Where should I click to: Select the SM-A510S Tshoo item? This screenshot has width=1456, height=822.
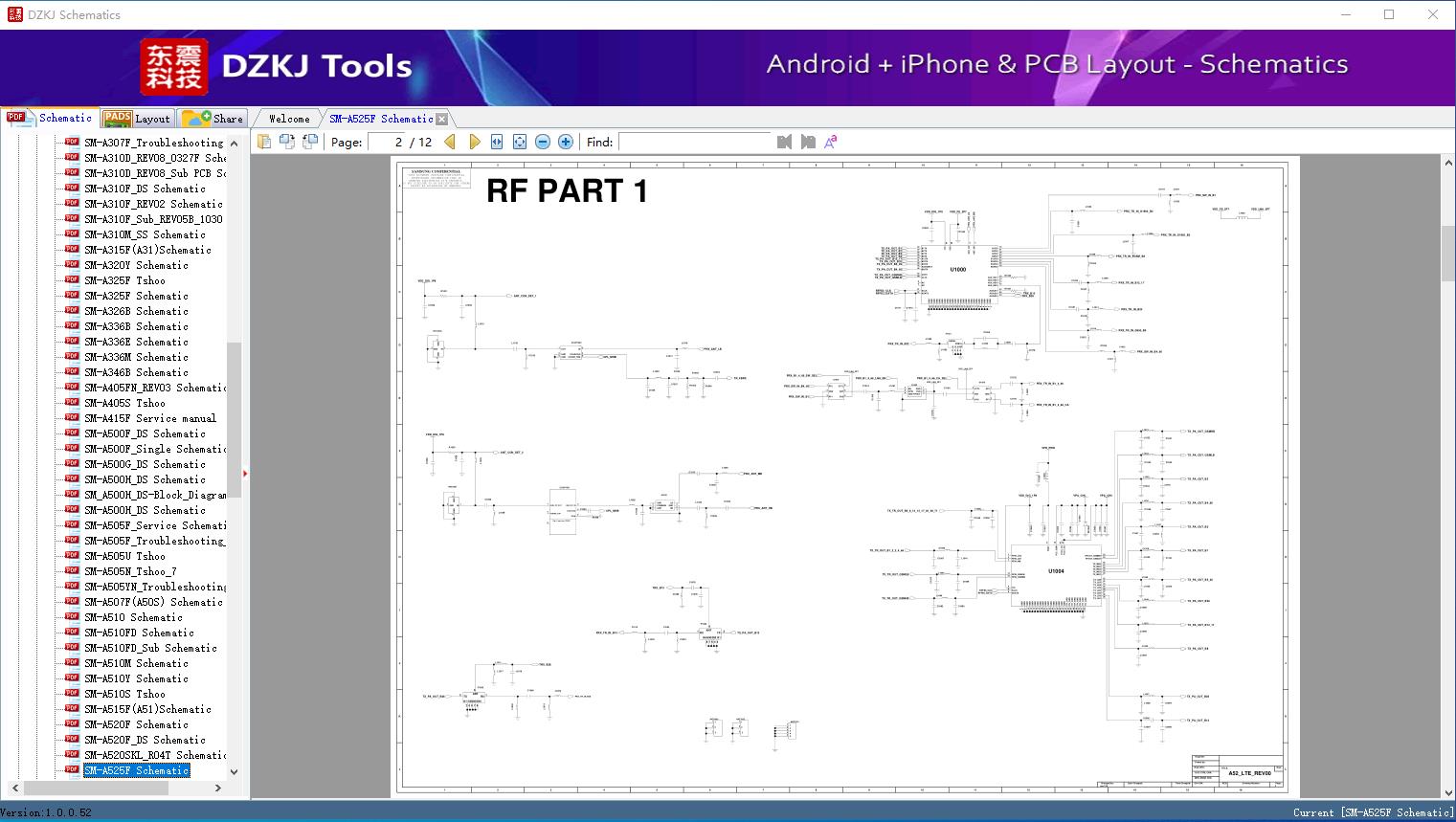124,694
